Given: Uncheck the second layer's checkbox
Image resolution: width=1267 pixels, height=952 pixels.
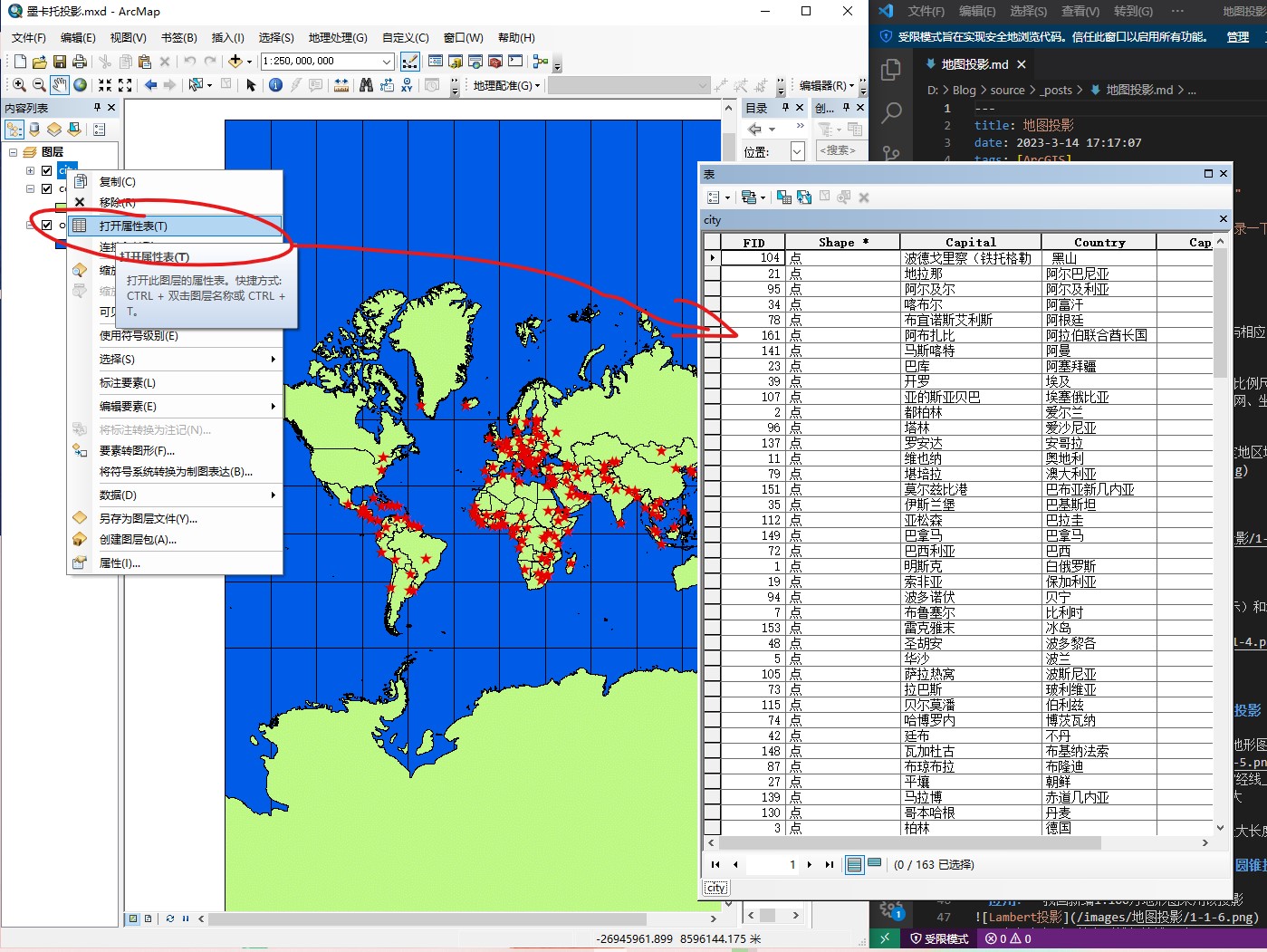Looking at the screenshot, I should (x=47, y=189).
